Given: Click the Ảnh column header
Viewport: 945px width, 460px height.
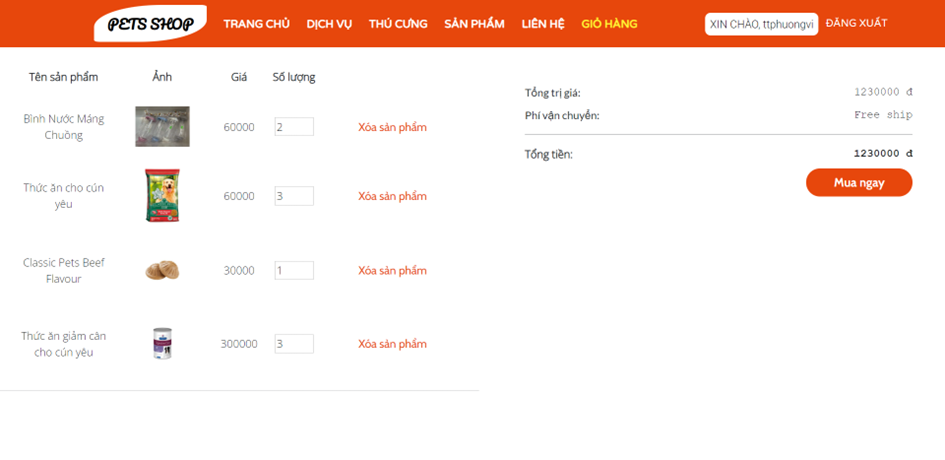Looking at the screenshot, I should click(162, 77).
